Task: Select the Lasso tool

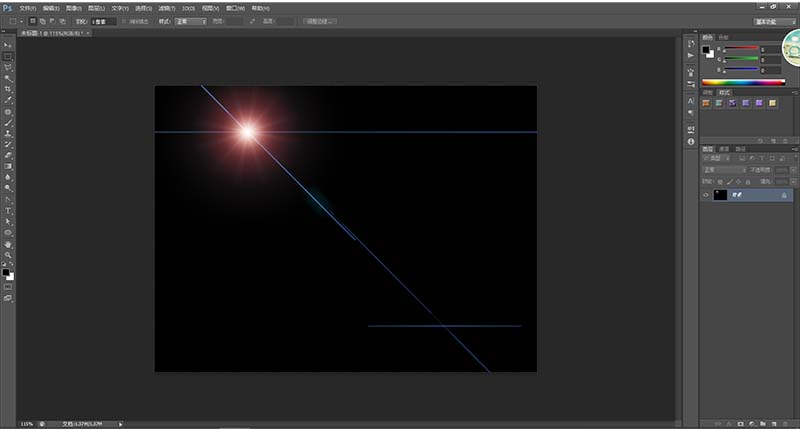Action: click(x=8, y=67)
